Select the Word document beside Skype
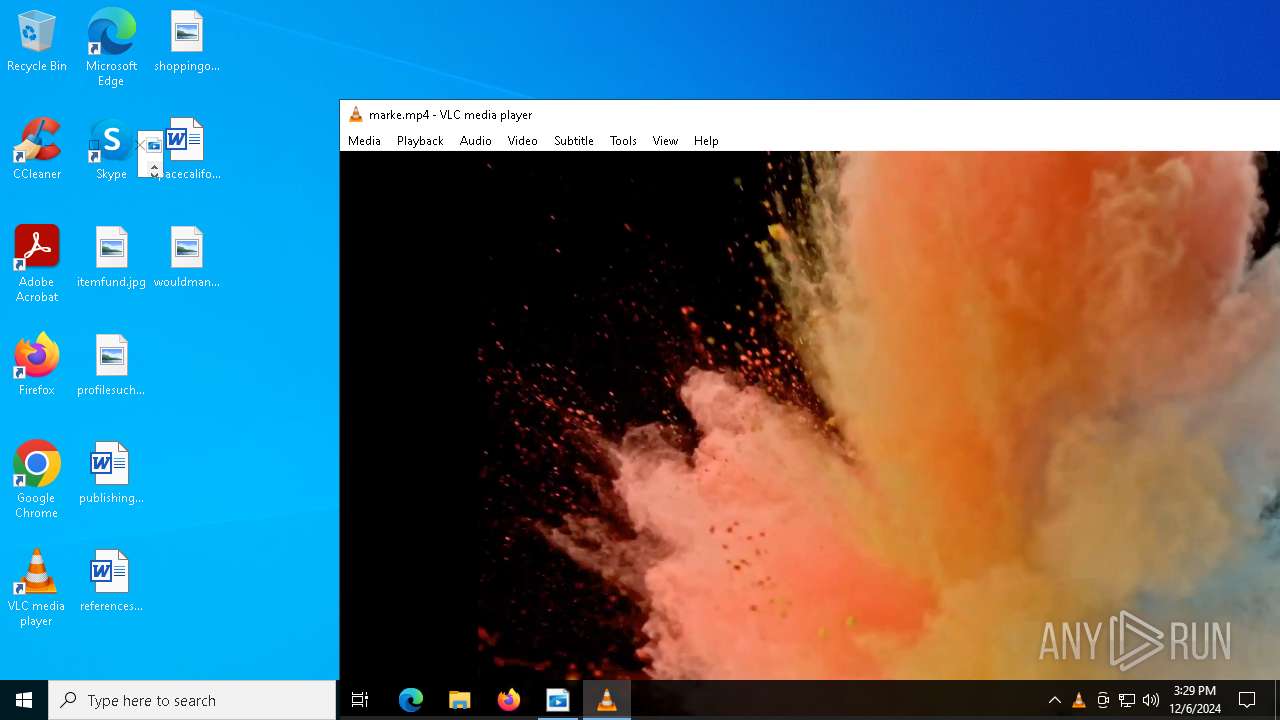This screenshot has width=1280, height=720. (x=187, y=150)
